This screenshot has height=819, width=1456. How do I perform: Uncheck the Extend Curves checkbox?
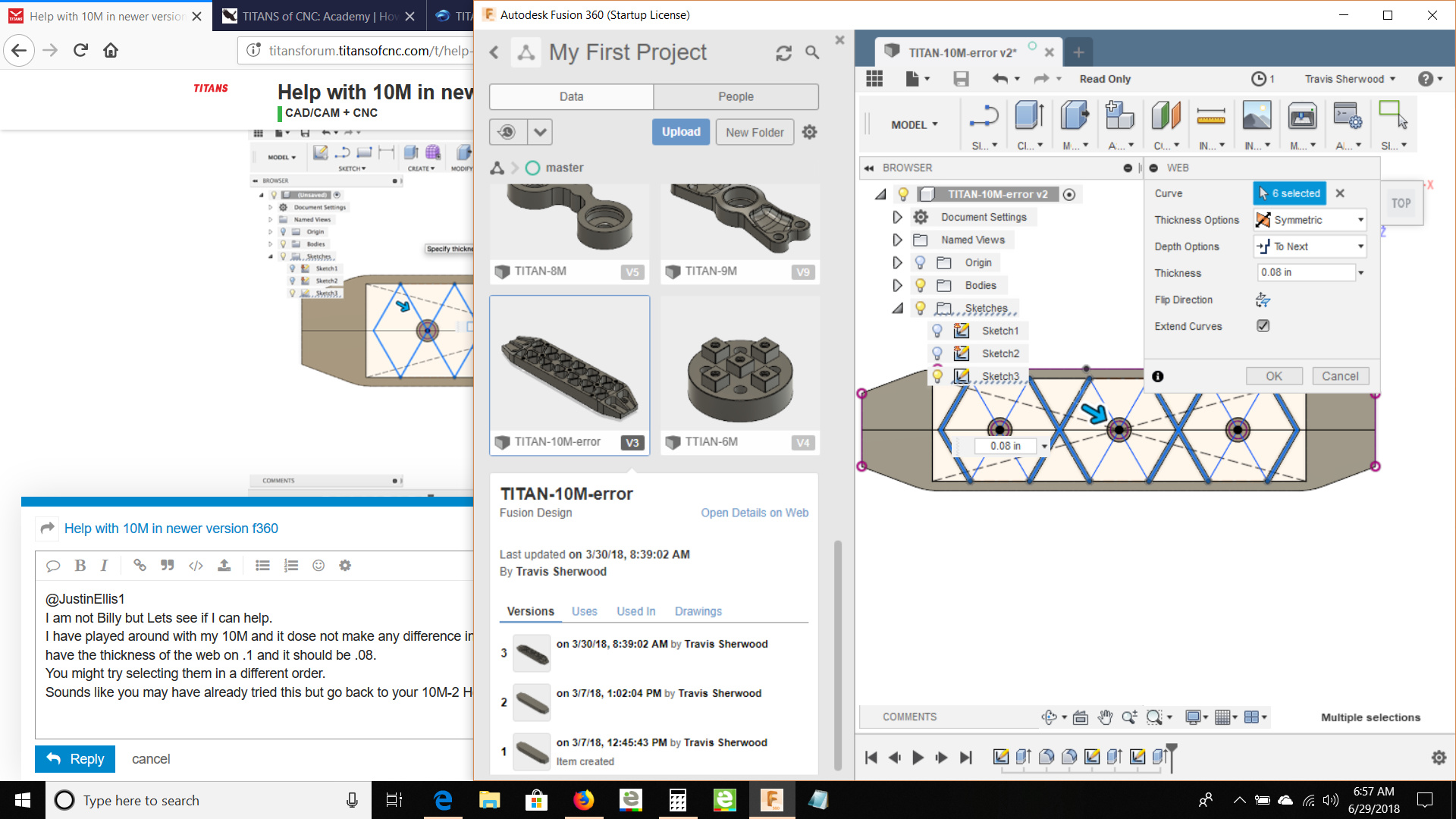pos(1262,325)
